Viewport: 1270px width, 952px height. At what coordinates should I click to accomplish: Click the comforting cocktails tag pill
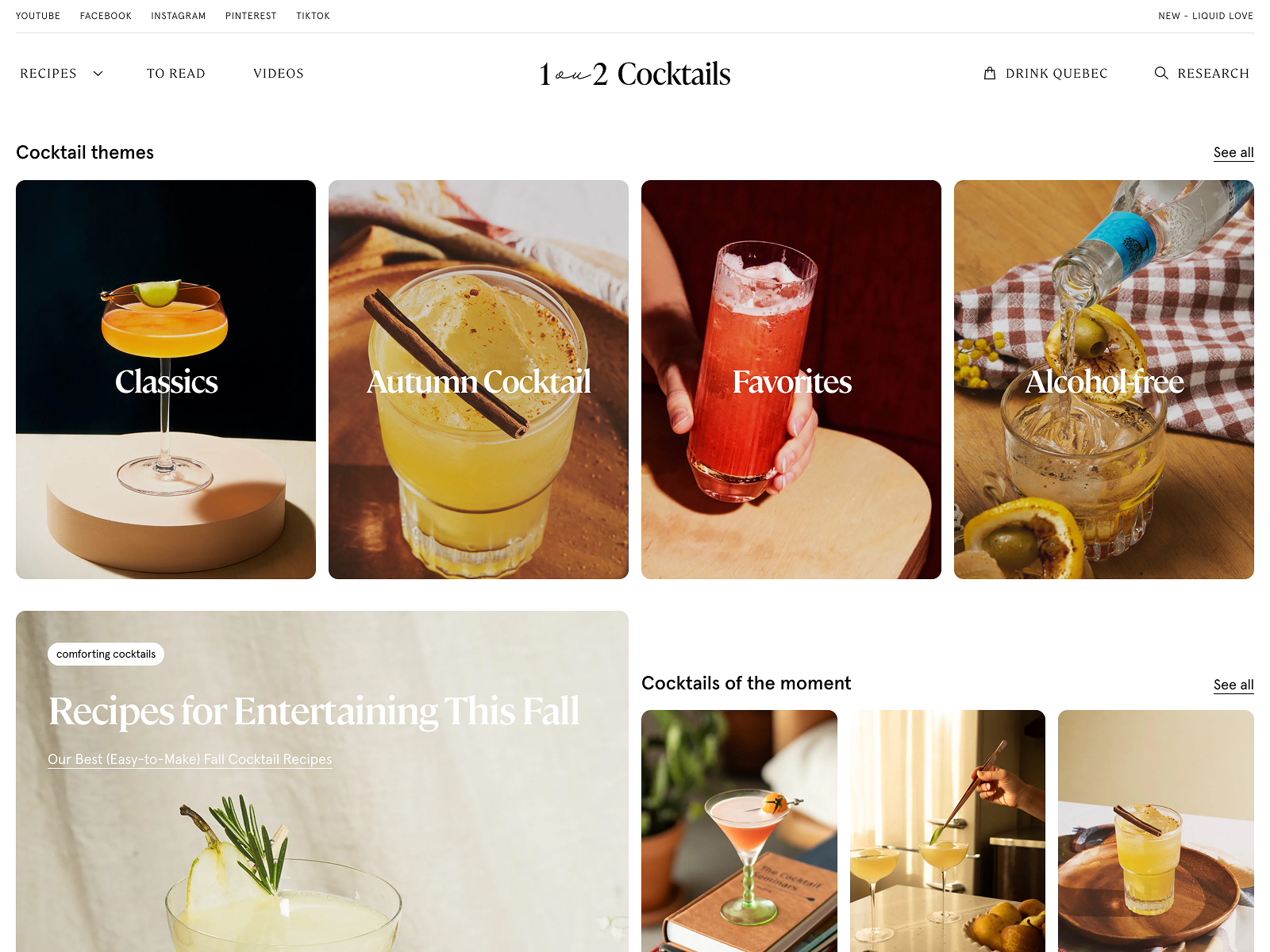[x=106, y=654]
